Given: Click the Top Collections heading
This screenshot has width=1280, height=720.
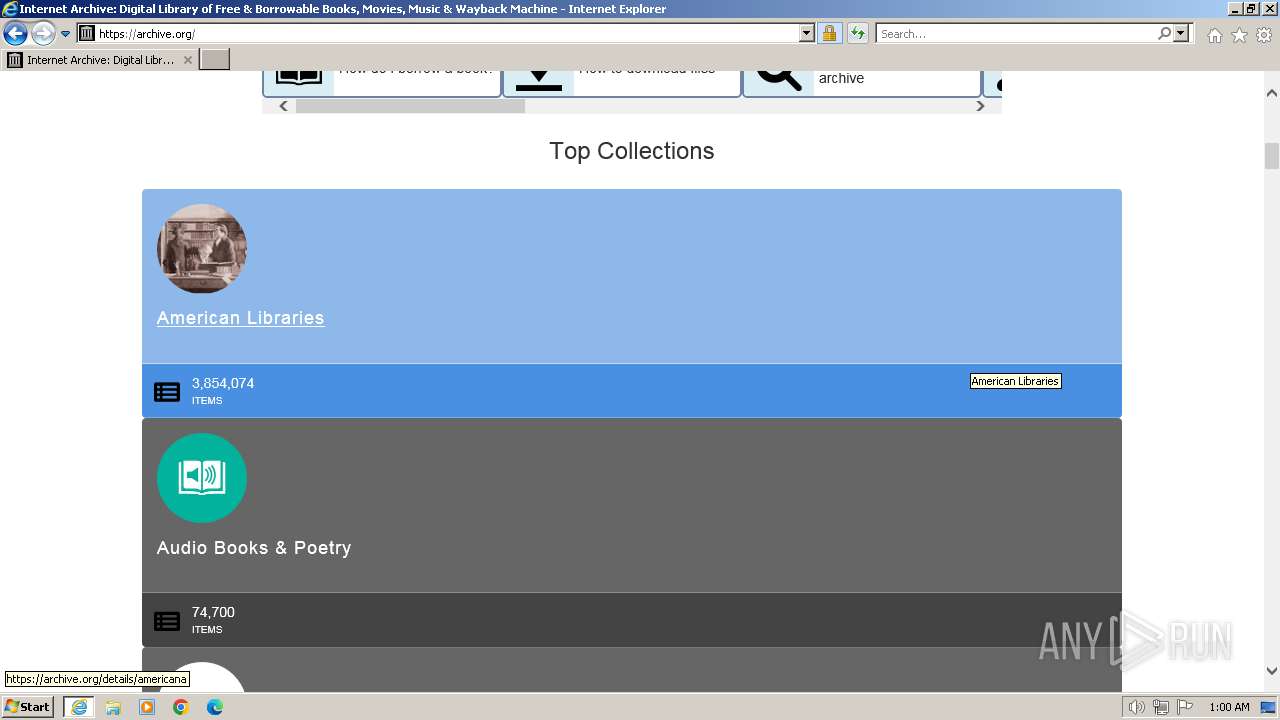Looking at the screenshot, I should [632, 151].
